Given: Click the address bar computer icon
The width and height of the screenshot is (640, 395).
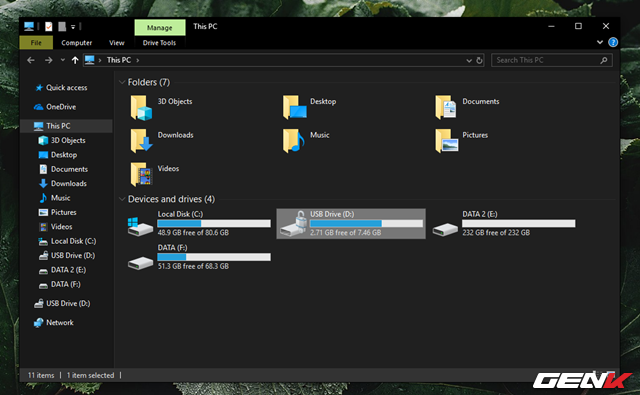Looking at the screenshot, I should tap(89, 60).
